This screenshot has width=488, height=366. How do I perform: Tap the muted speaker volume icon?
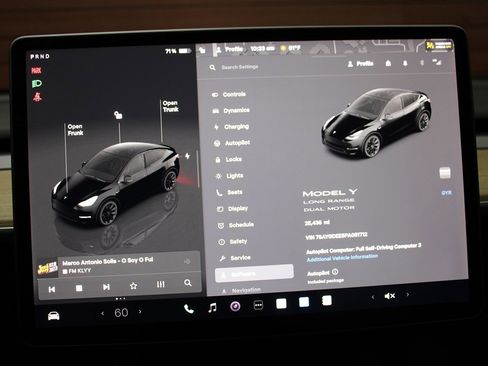(390, 296)
